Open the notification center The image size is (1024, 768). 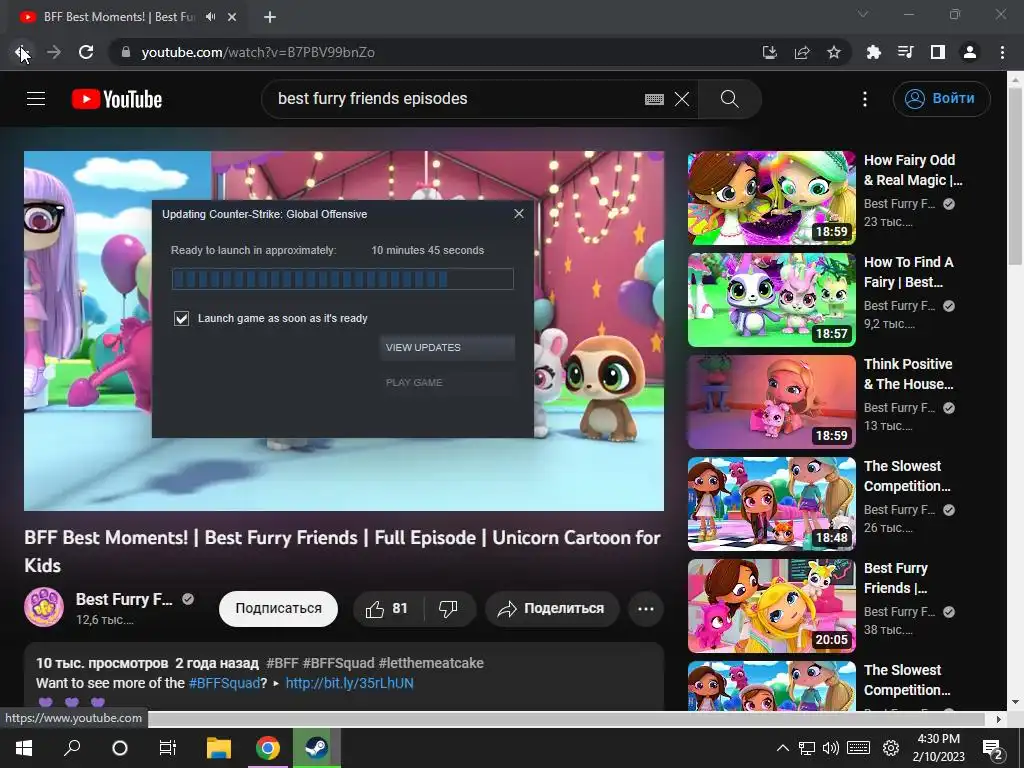(x=992, y=748)
